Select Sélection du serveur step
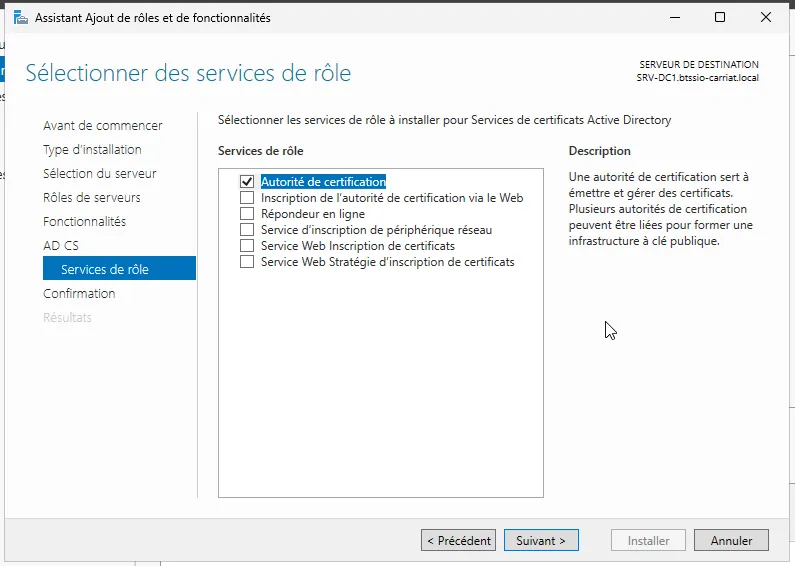This screenshot has height=566, width=795. [99, 173]
